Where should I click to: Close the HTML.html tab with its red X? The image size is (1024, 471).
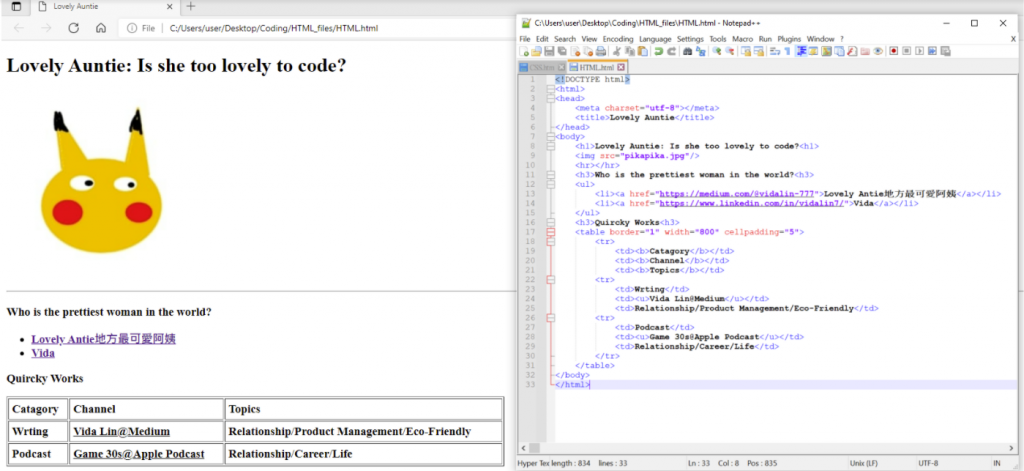tap(620, 67)
